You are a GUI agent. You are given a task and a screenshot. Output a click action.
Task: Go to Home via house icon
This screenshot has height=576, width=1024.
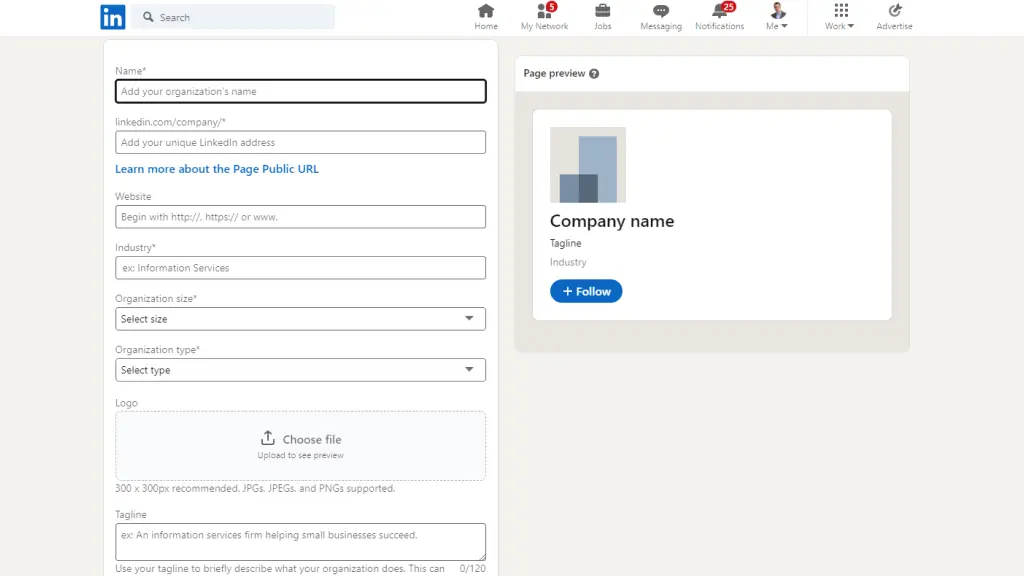pos(486,10)
